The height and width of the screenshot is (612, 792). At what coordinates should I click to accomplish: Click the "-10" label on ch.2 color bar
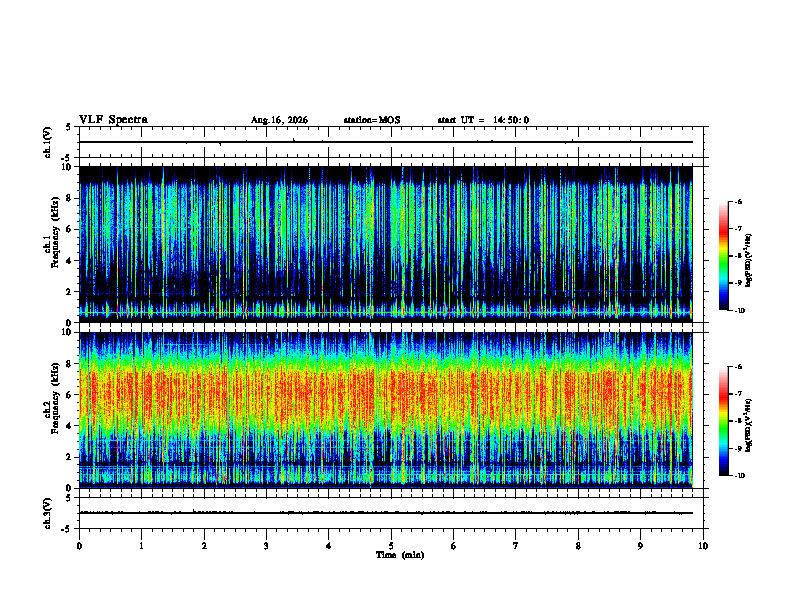pos(739,476)
